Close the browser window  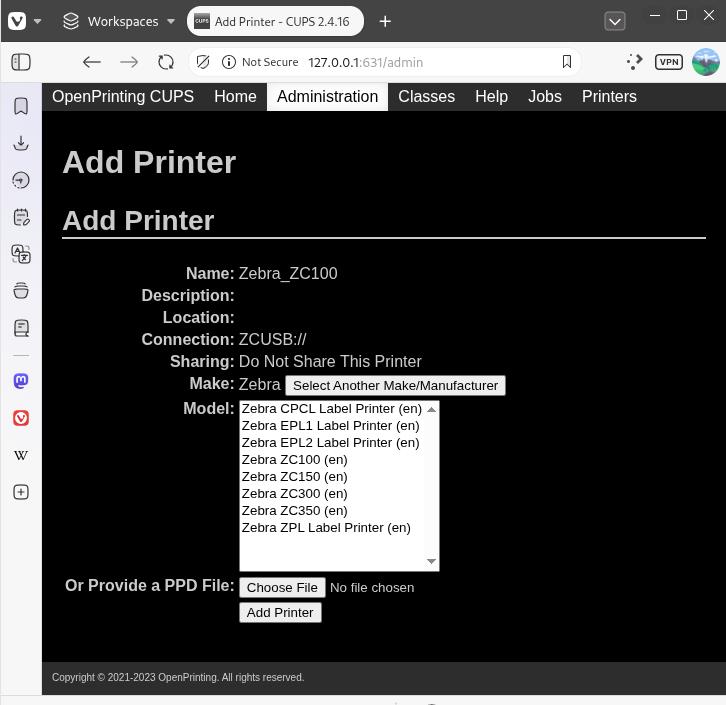point(708,15)
